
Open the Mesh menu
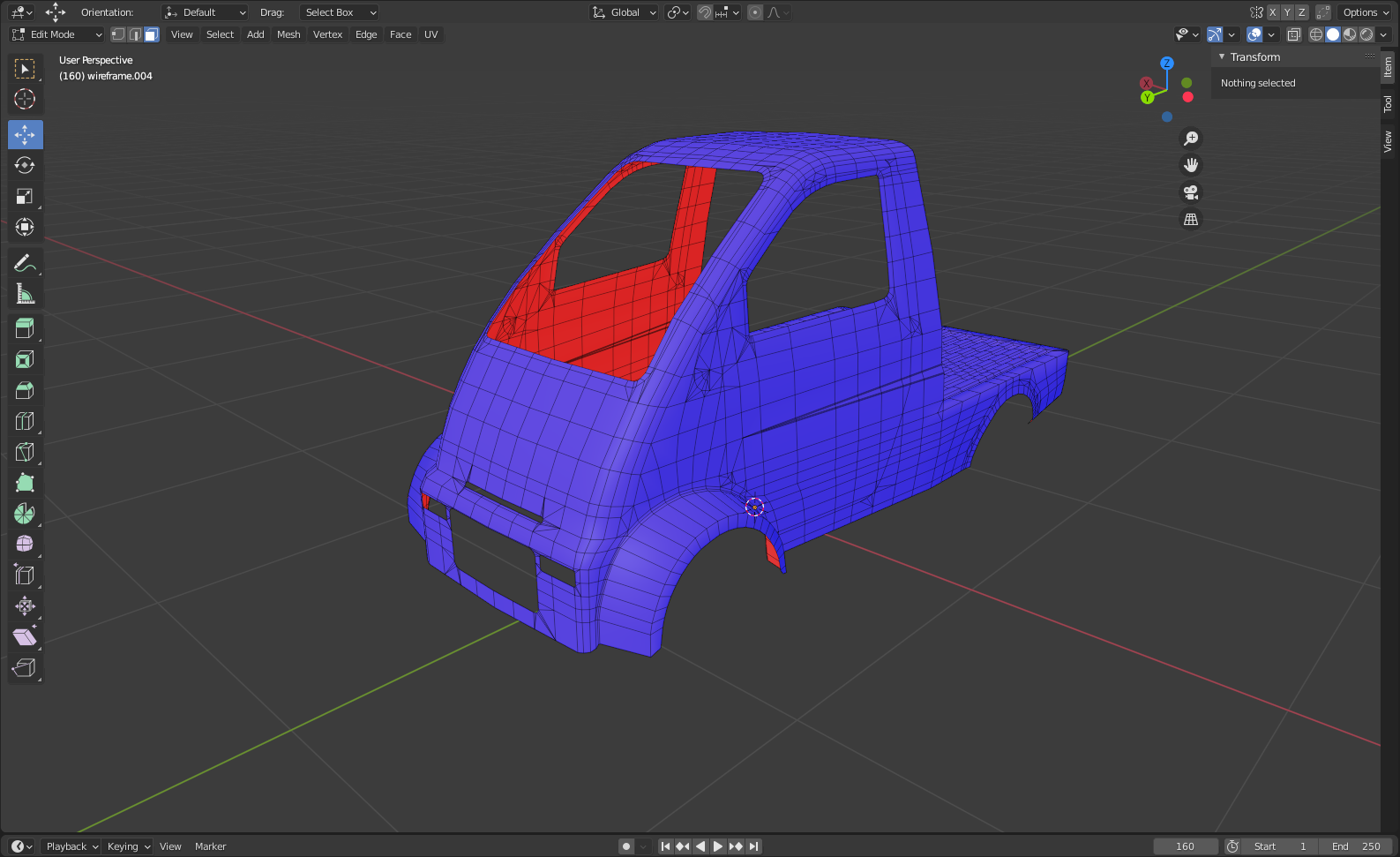pos(288,34)
